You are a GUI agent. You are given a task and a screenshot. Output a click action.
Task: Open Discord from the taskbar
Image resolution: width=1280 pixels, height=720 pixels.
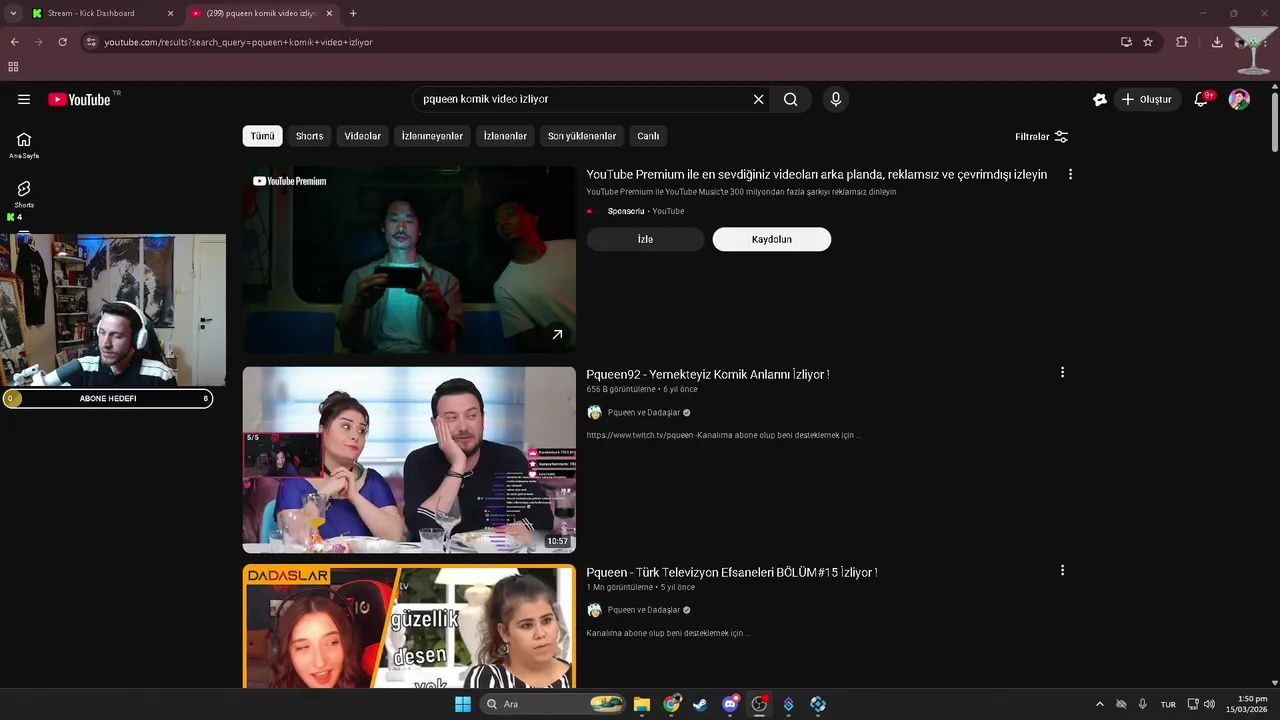coord(730,704)
